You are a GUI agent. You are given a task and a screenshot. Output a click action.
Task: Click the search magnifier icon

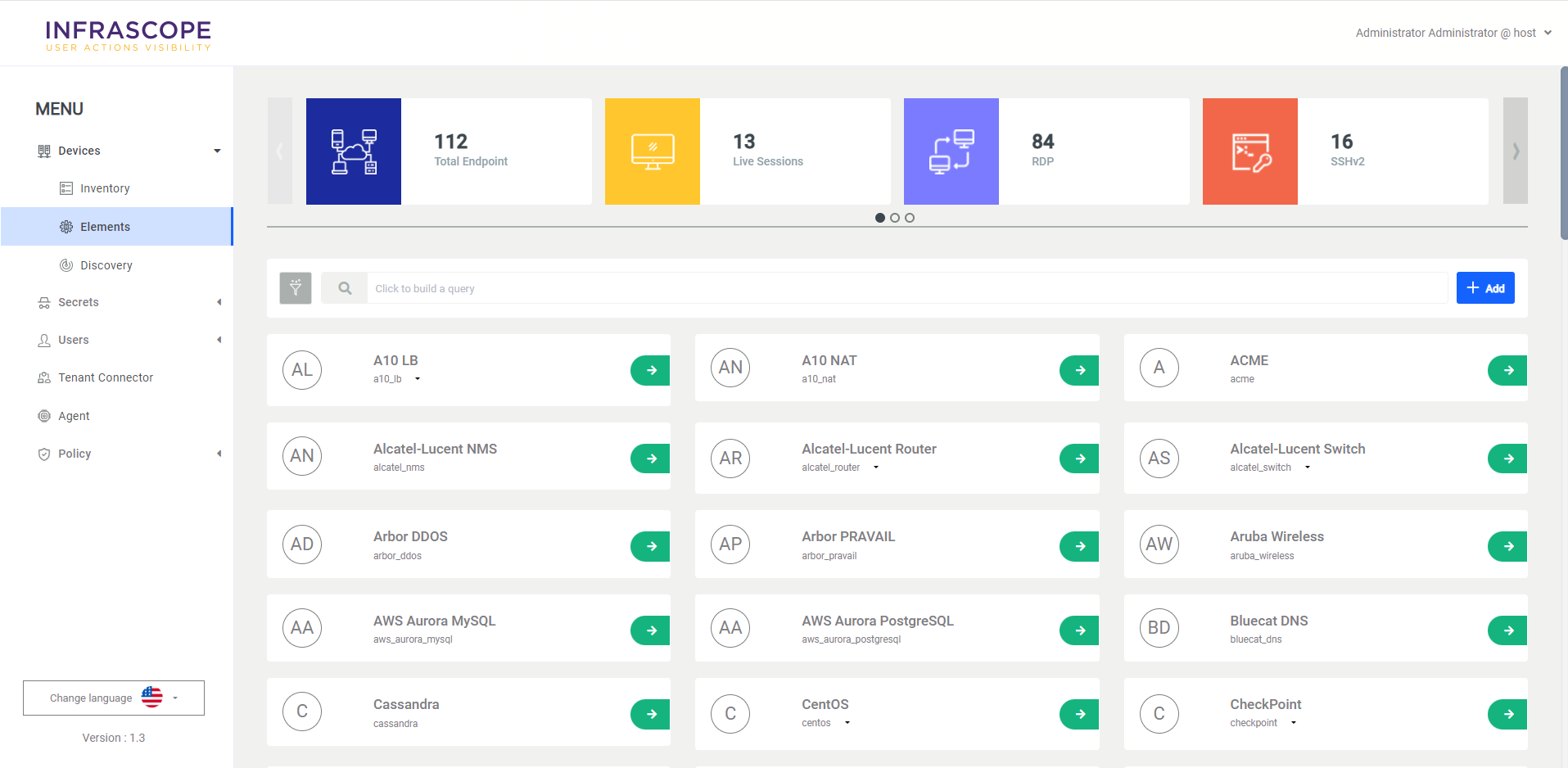click(345, 288)
